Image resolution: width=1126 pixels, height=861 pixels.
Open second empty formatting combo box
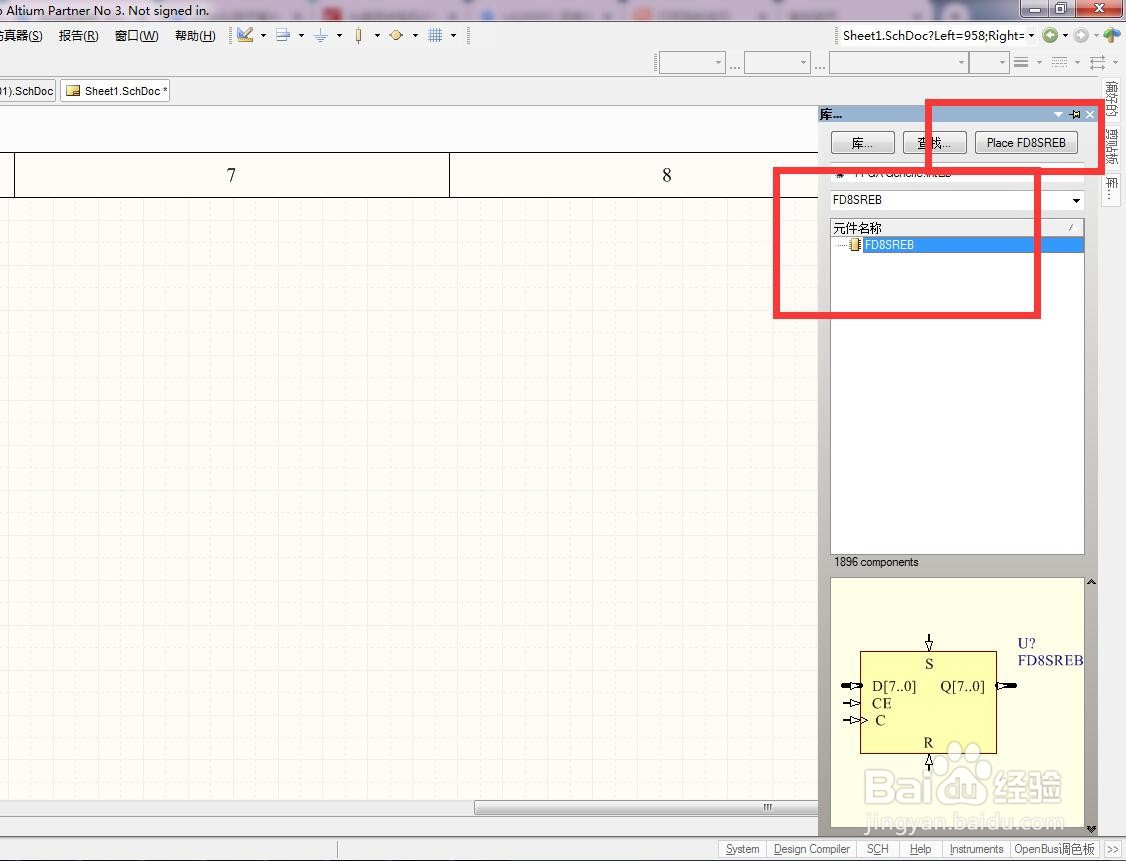(777, 62)
